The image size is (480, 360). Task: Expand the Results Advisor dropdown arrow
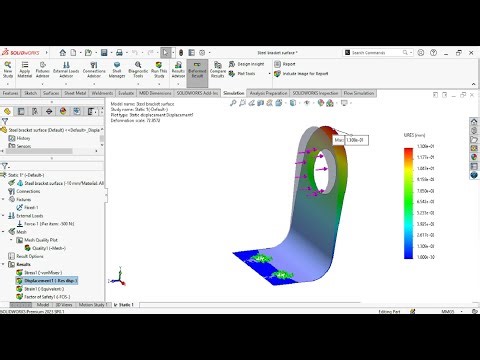[178, 83]
